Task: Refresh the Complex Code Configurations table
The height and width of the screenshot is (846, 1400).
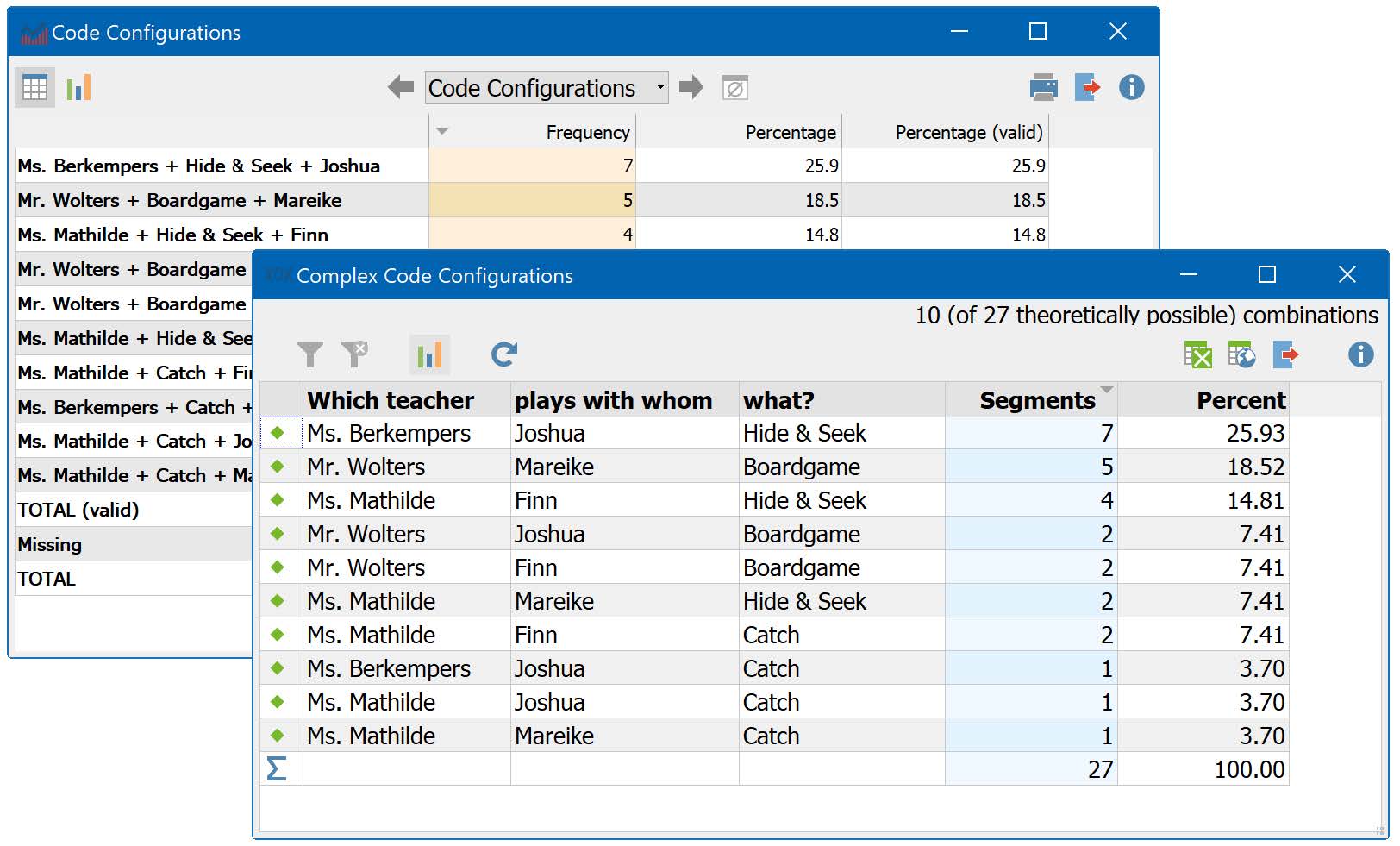Action: tap(504, 354)
